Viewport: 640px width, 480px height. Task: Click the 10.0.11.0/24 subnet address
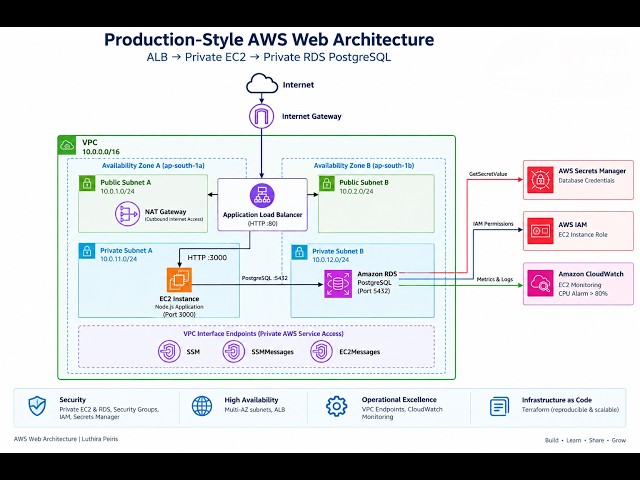click(x=119, y=259)
